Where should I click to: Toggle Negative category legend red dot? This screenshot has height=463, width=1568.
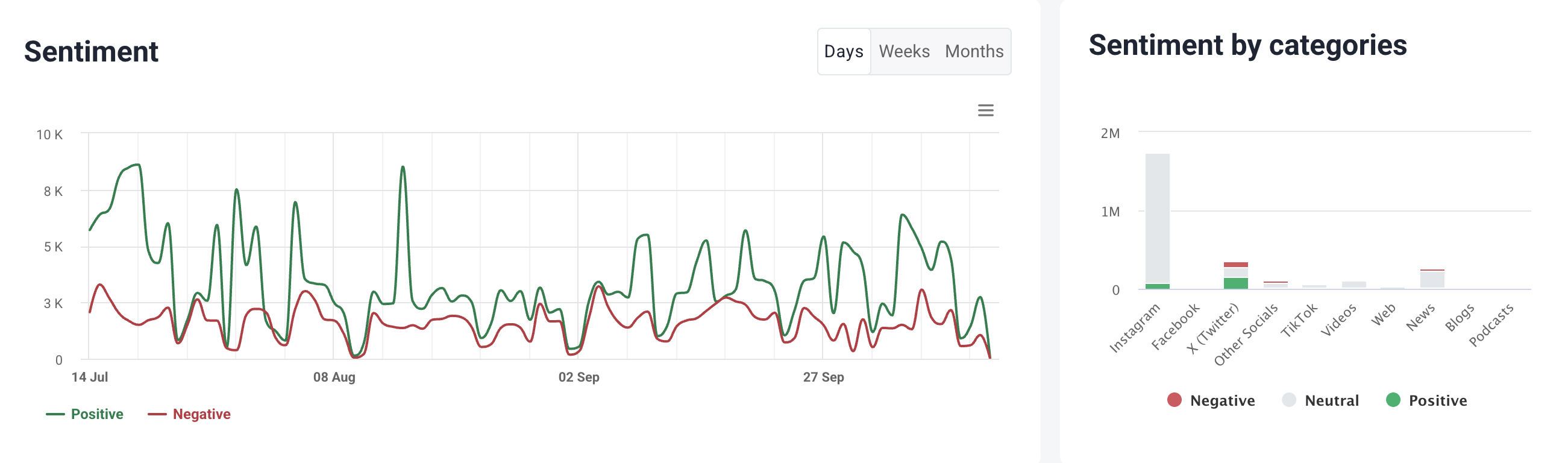1174,400
